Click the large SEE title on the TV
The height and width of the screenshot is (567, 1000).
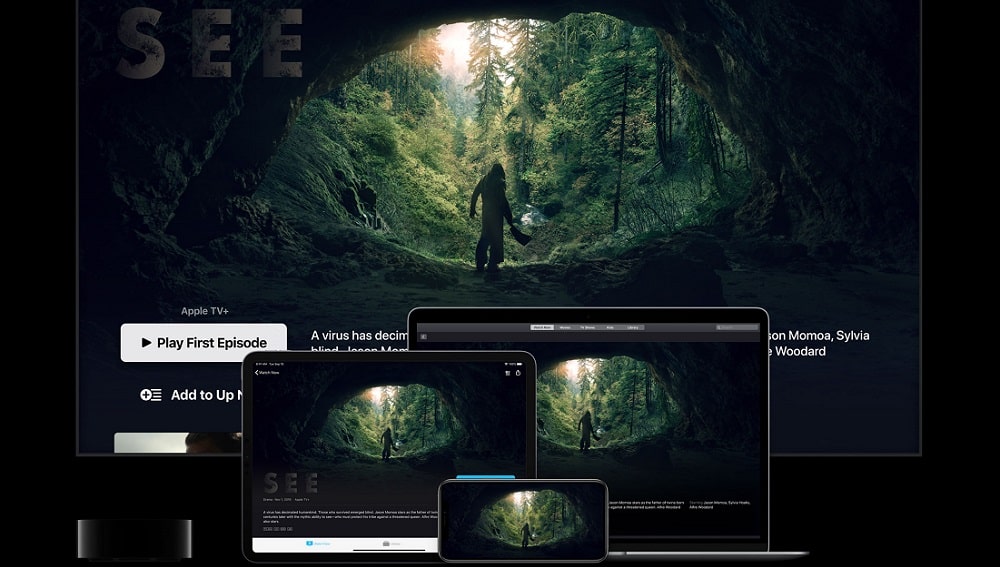210,43
